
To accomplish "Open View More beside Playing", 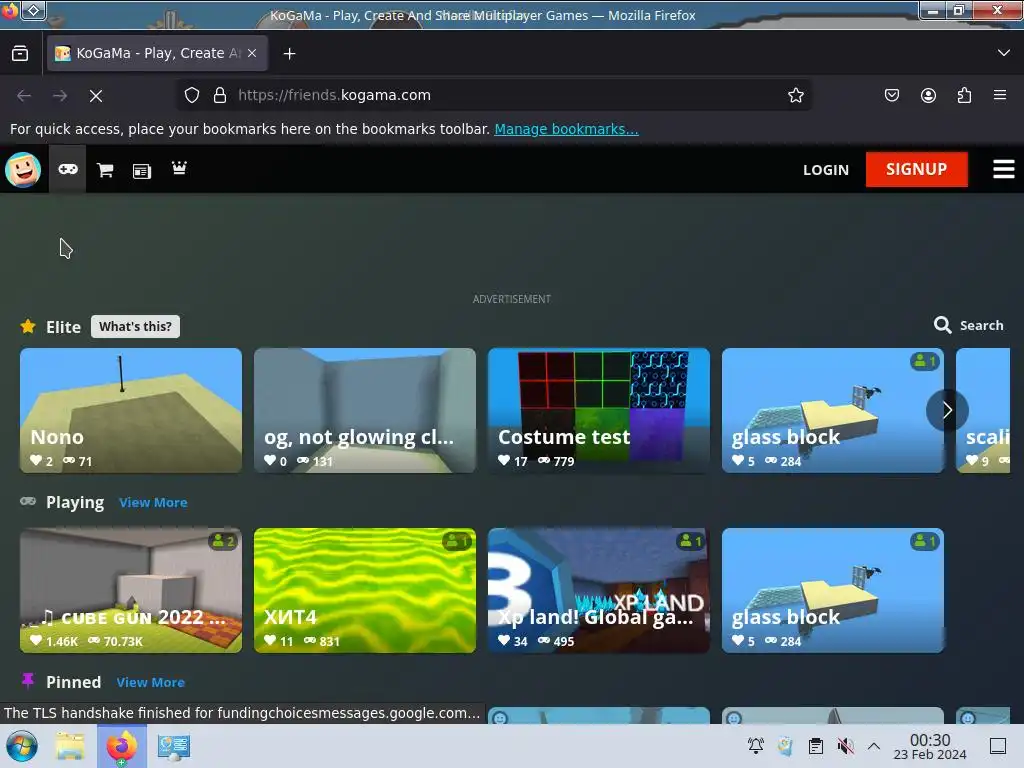I will (x=153, y=502).
